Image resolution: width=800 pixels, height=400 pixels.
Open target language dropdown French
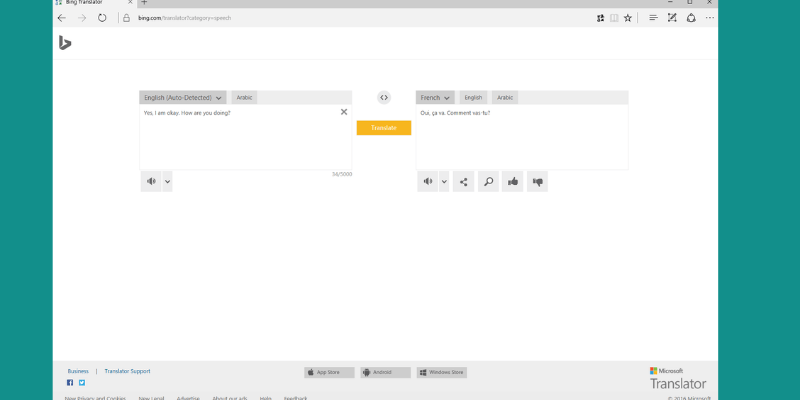coord(435,97)
